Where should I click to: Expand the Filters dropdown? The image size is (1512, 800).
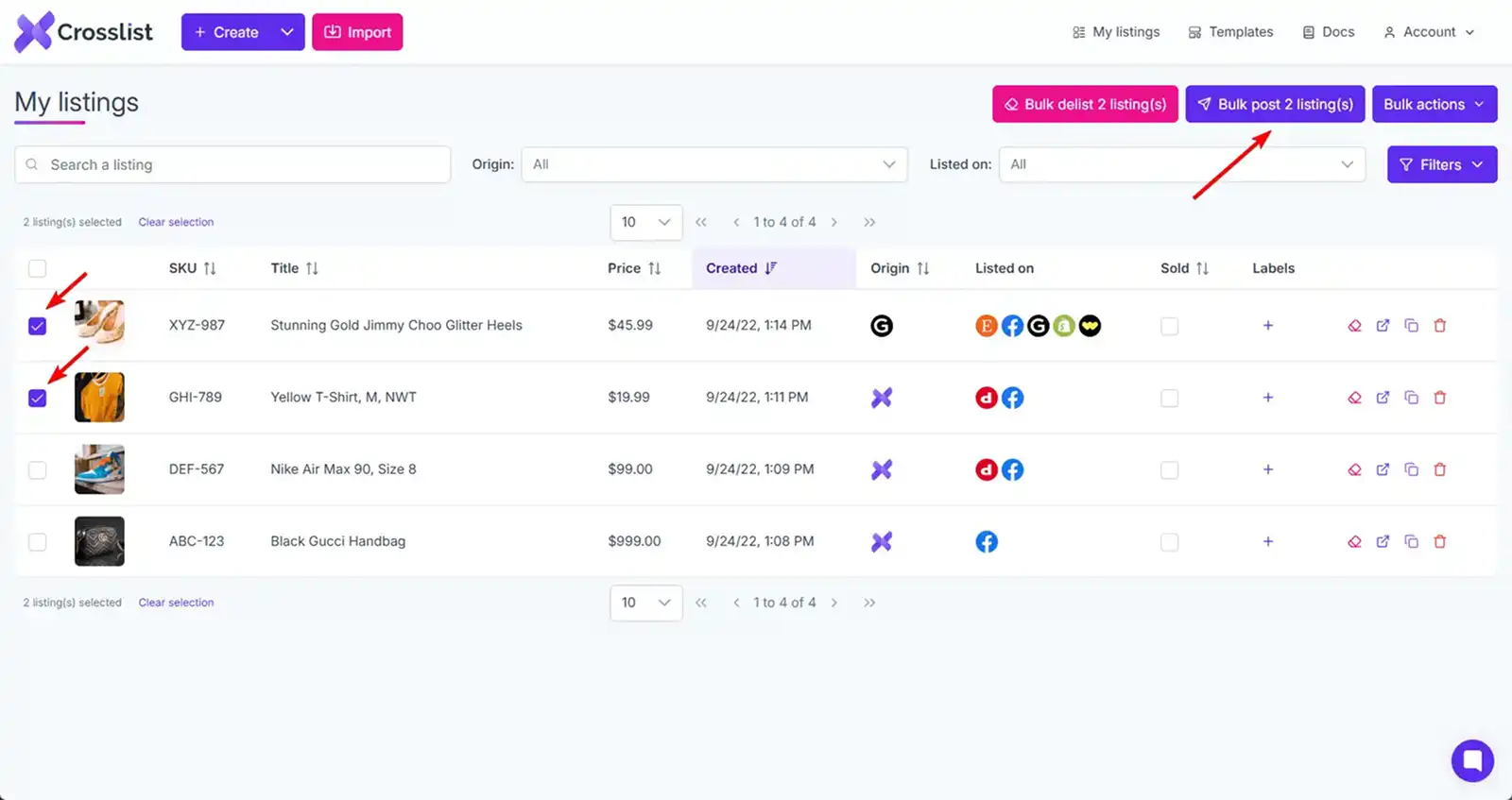(1442, 164)
